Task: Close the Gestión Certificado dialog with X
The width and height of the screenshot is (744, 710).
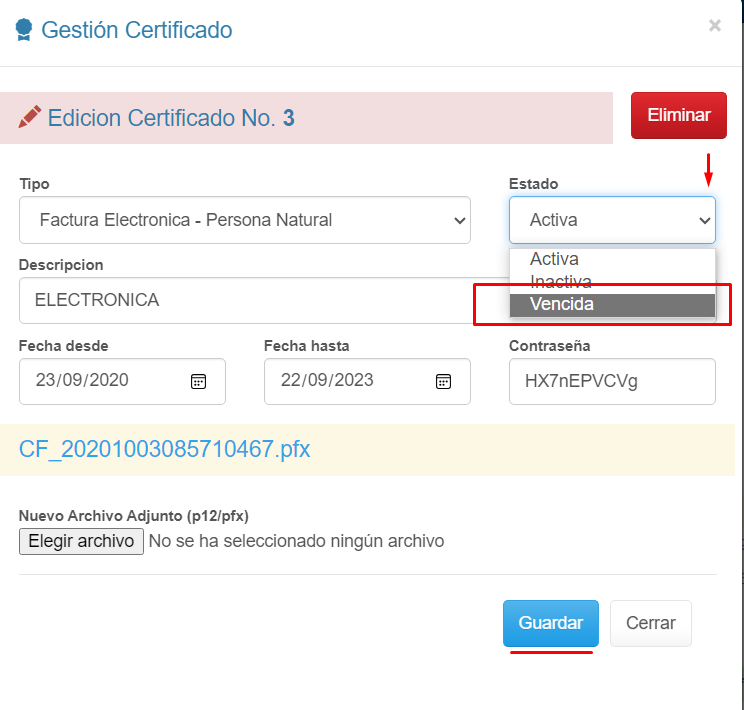Action: (714, 26)
